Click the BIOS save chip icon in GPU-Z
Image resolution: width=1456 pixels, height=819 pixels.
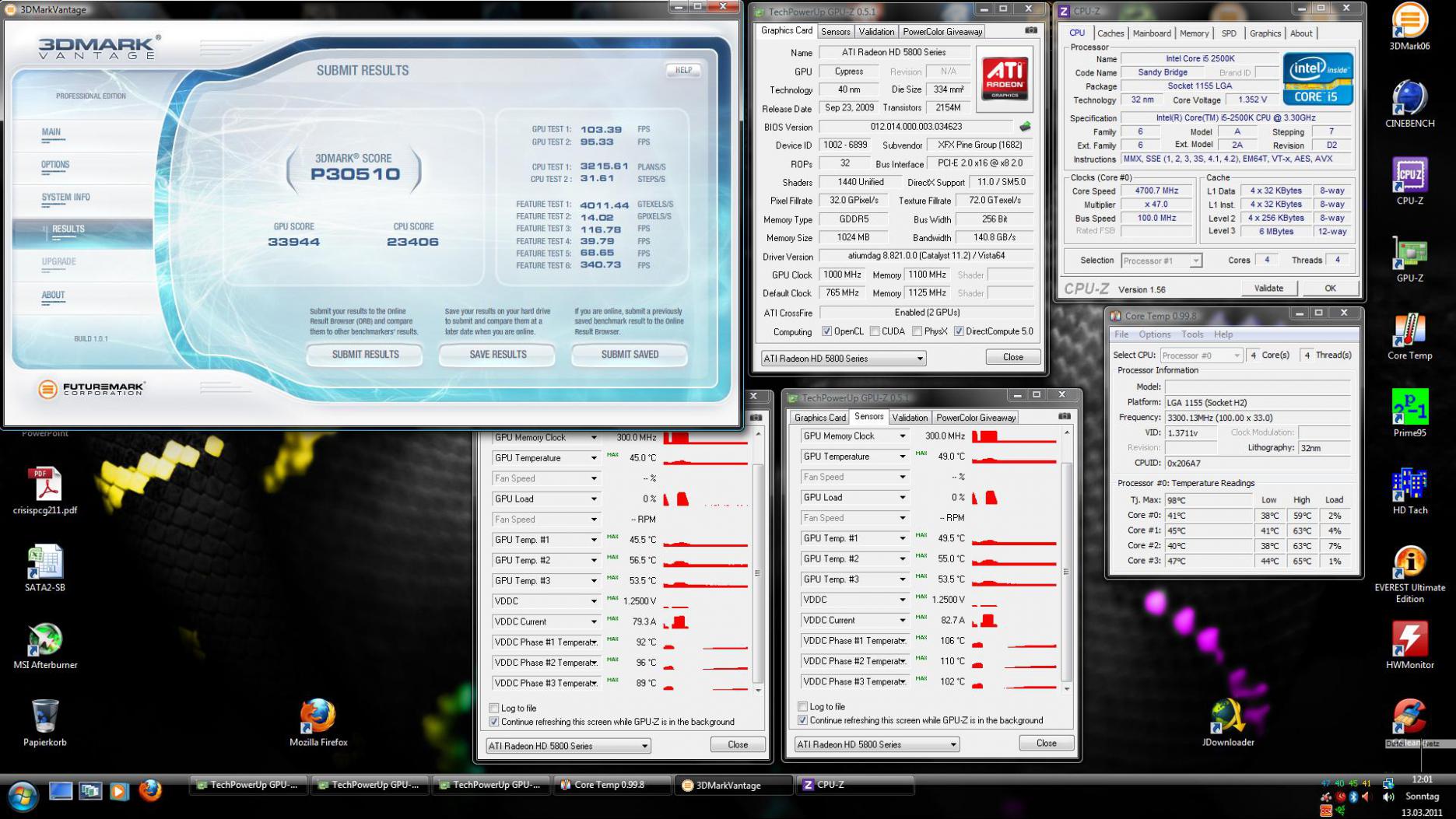click(1026, 126)
